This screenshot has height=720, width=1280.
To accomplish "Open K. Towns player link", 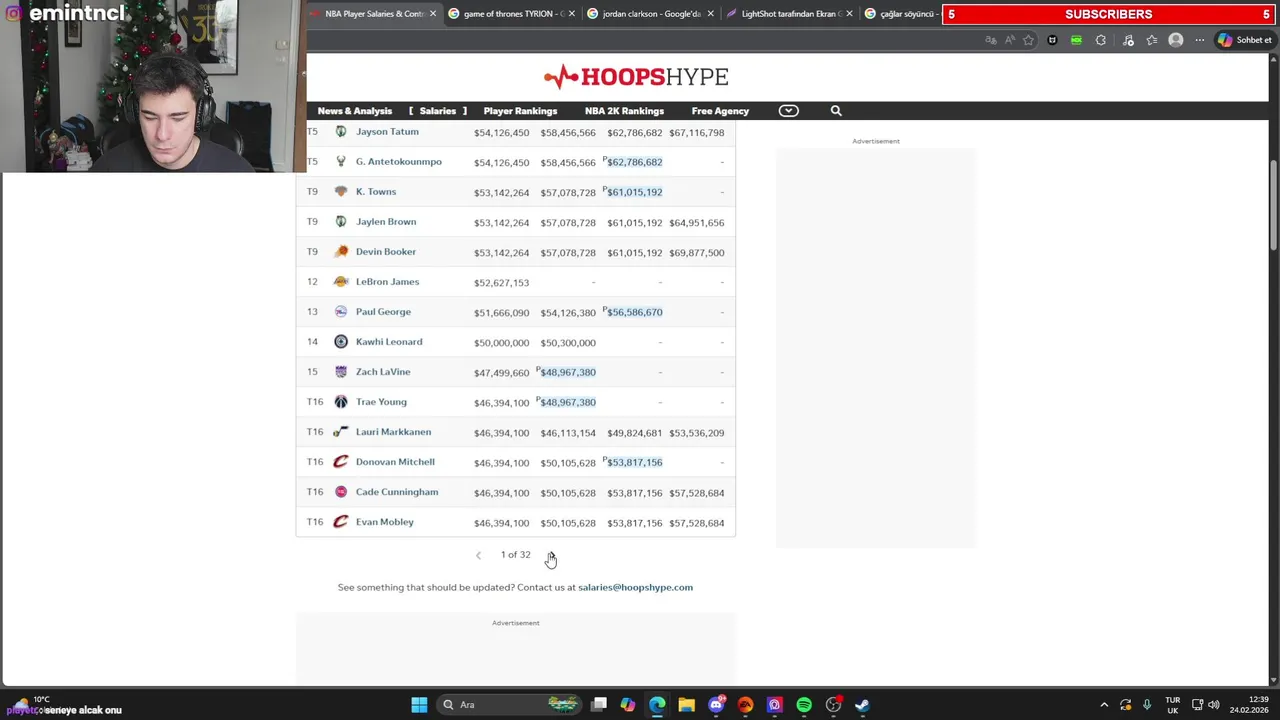I will pos(376,192).
